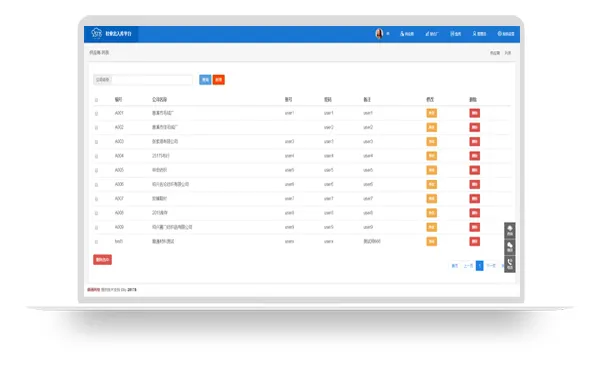Click the top icon in the floating side widget

point(510,231)
